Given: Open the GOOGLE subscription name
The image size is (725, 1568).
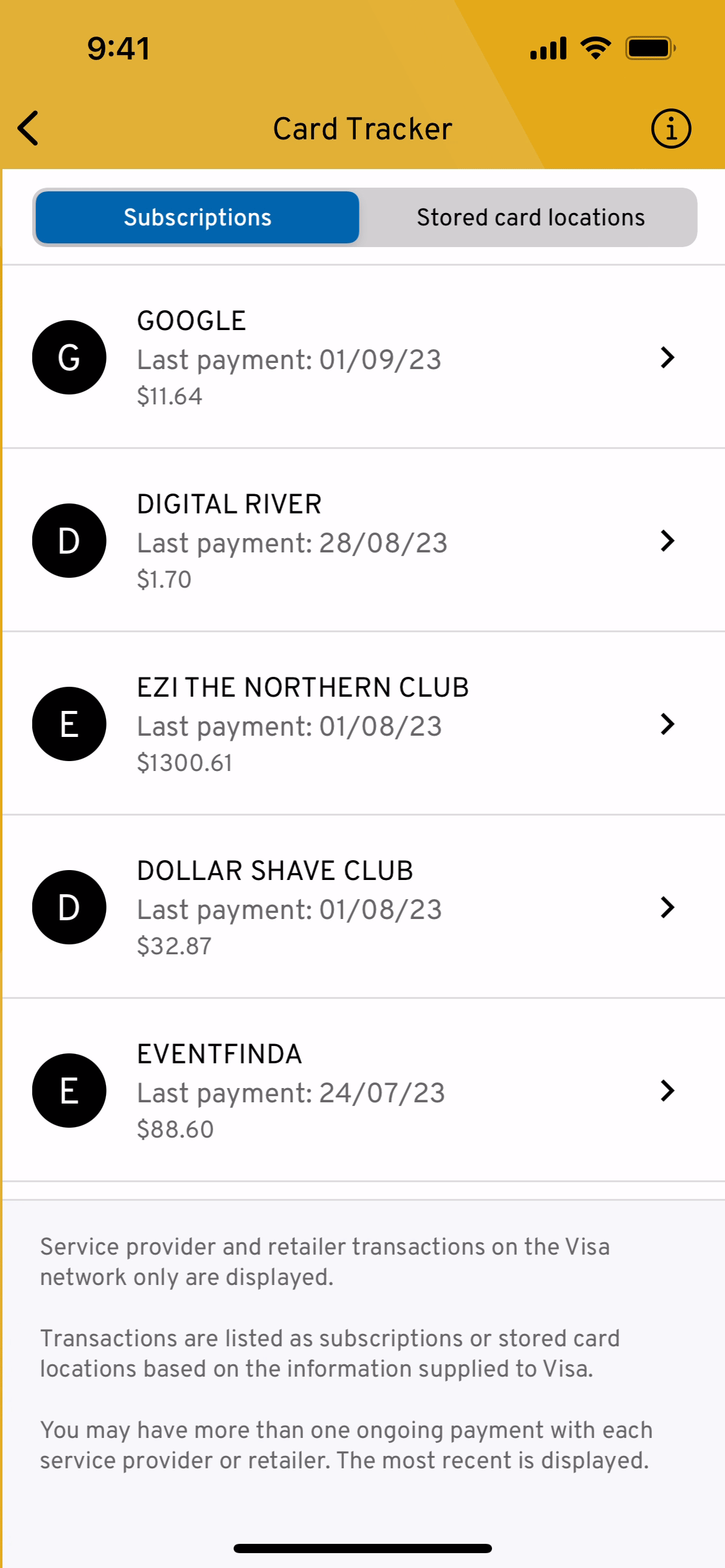Looking at the screenshot, I should (191, 321).
